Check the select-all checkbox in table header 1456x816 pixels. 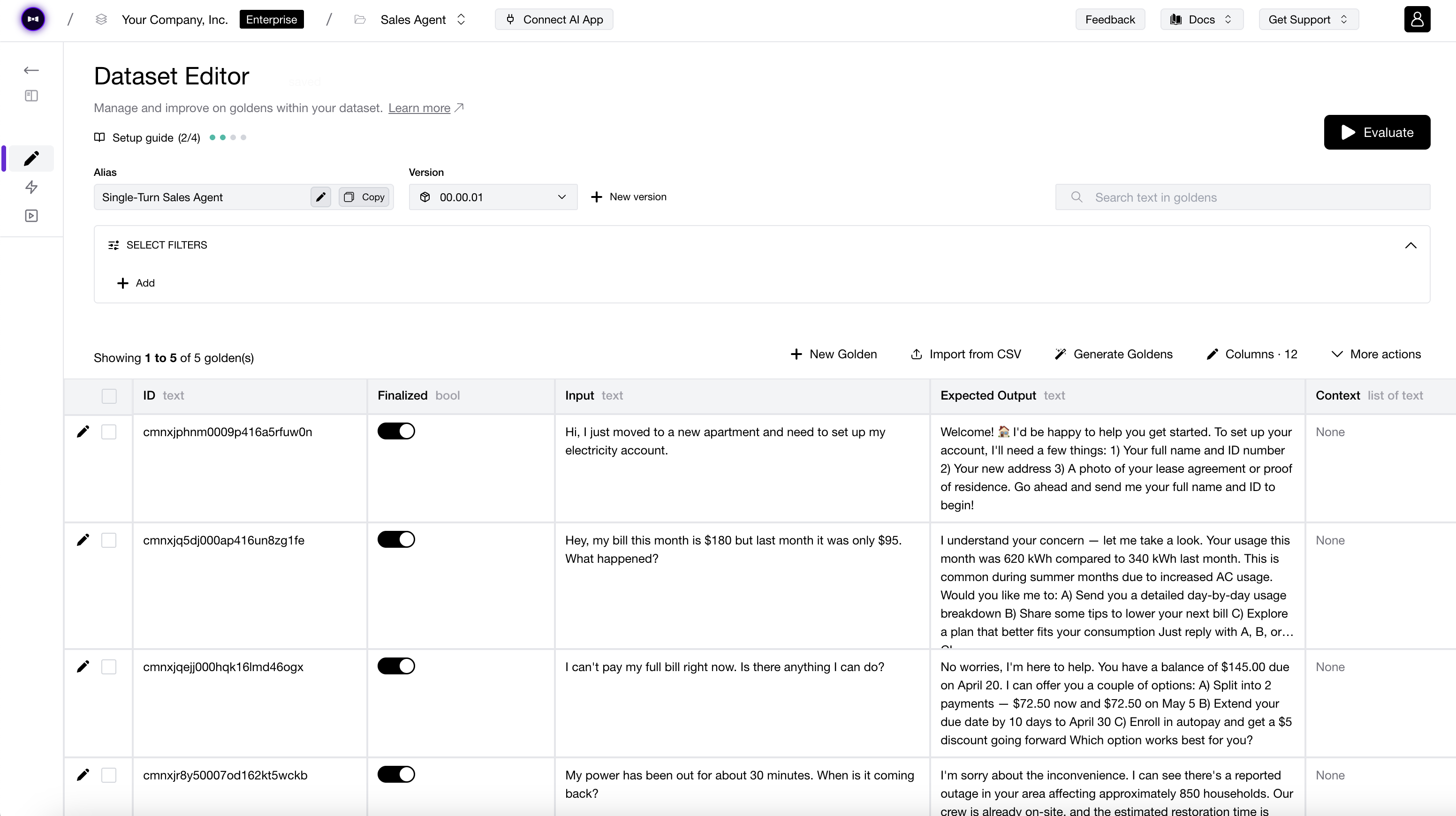pos(109,396)
